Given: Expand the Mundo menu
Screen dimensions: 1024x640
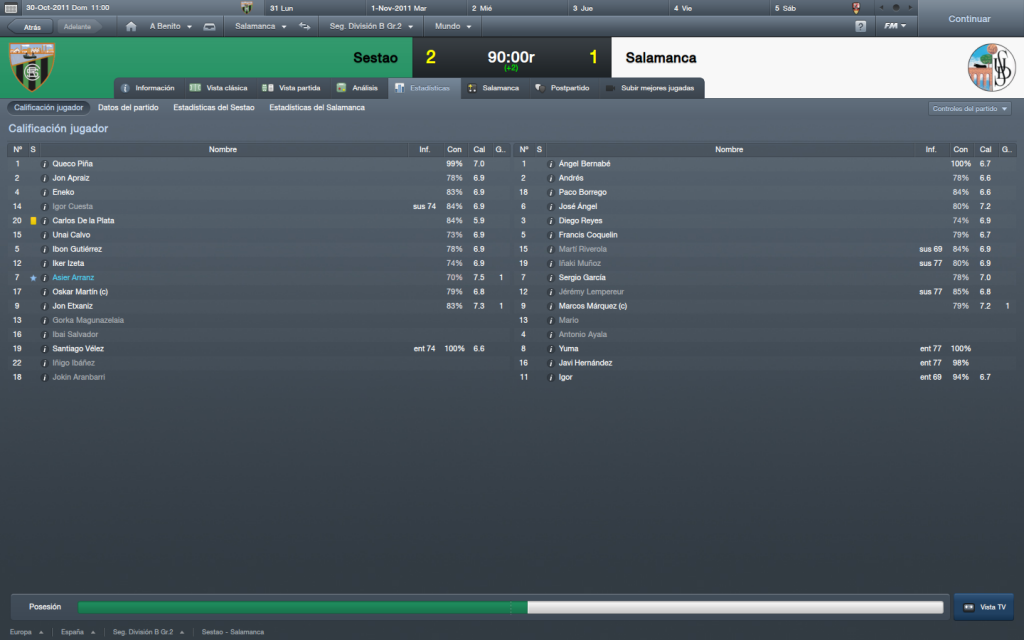Looking at the screenshot, I should point(453,27).
